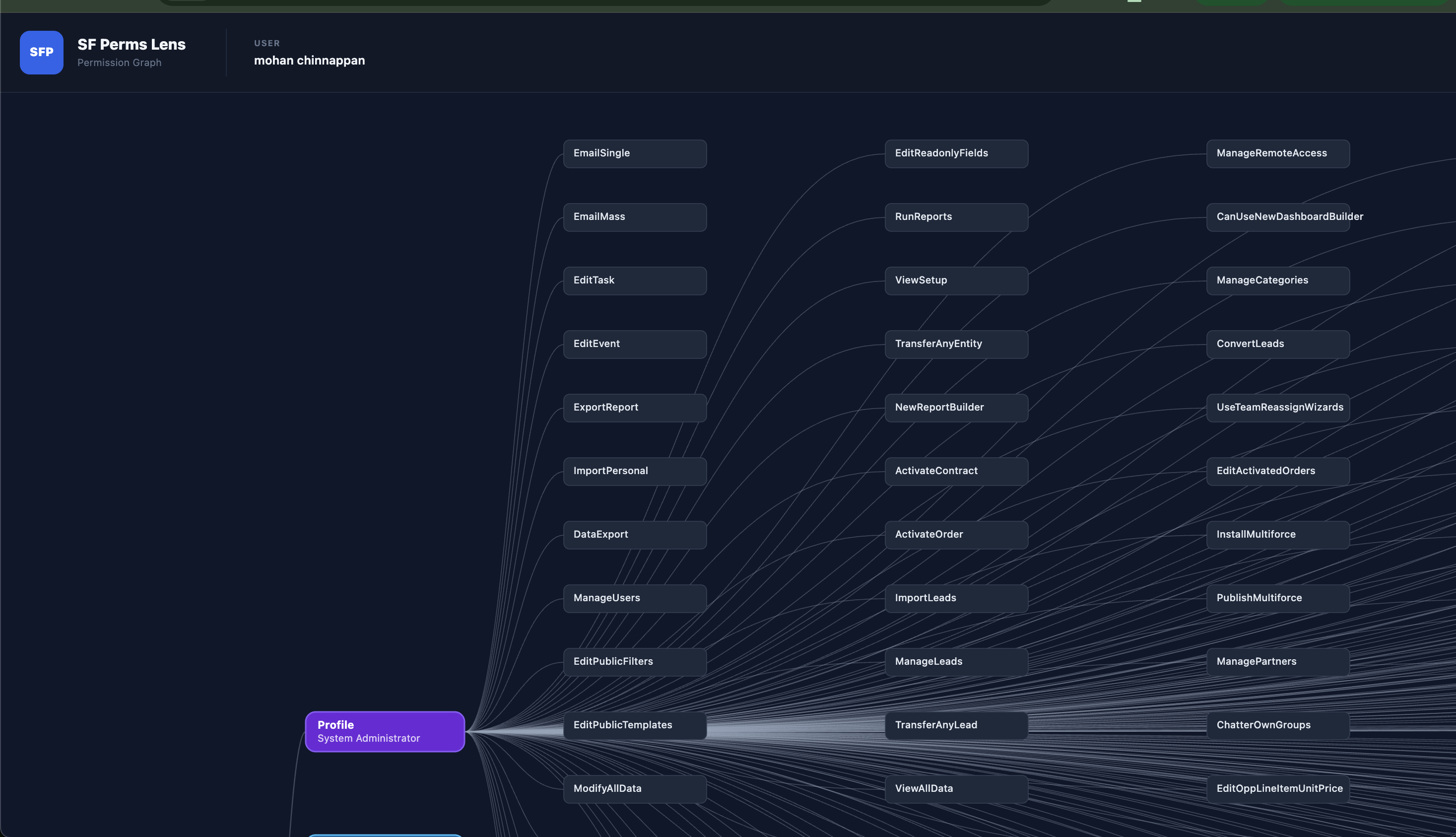Select the ActivateContract permission node
The height and width of the screenshot is (837, 1456).
tap(957, 472)
